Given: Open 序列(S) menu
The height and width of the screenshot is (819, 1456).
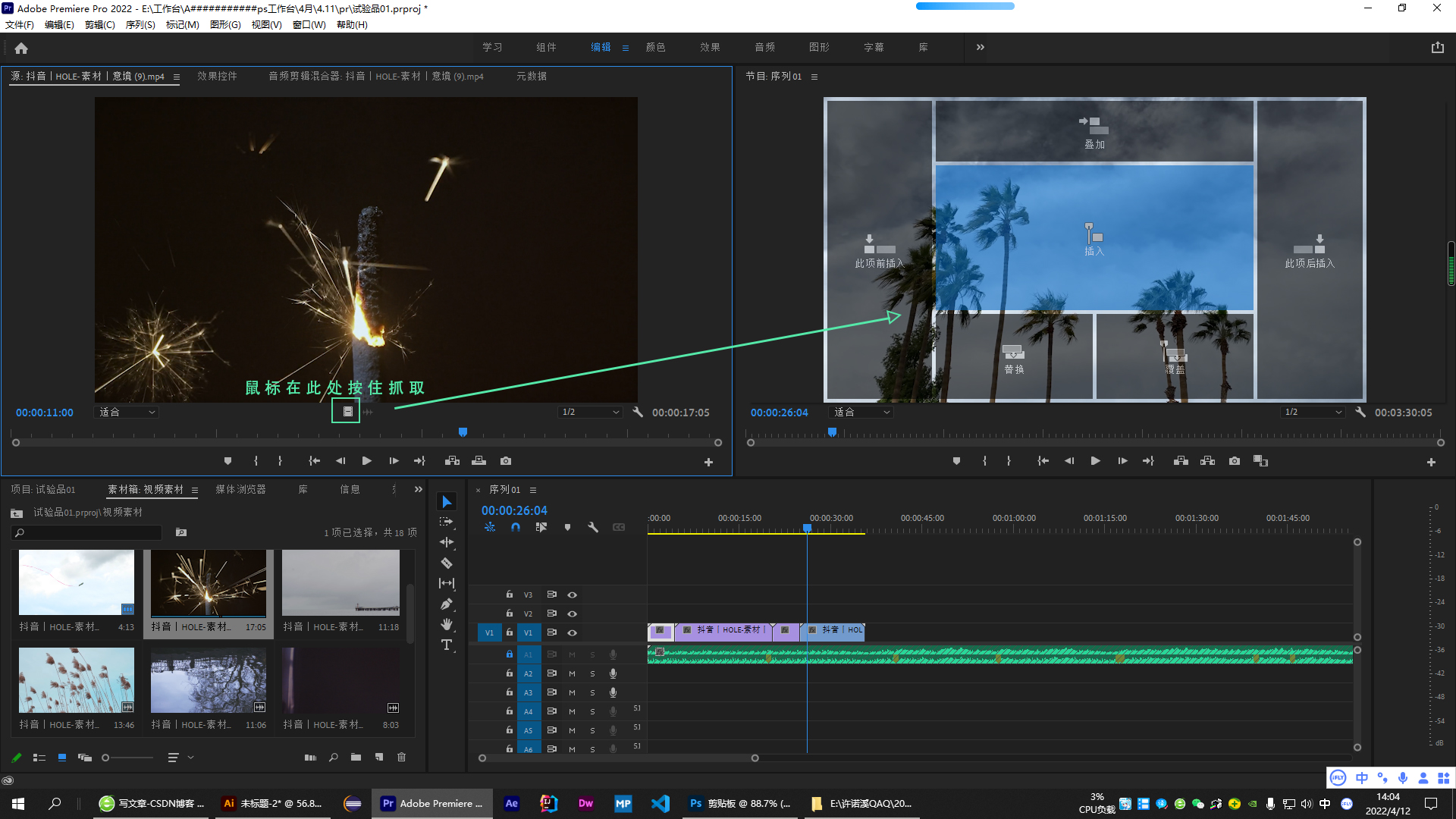Looking at the screenshot, I should [x=140, y=25].
